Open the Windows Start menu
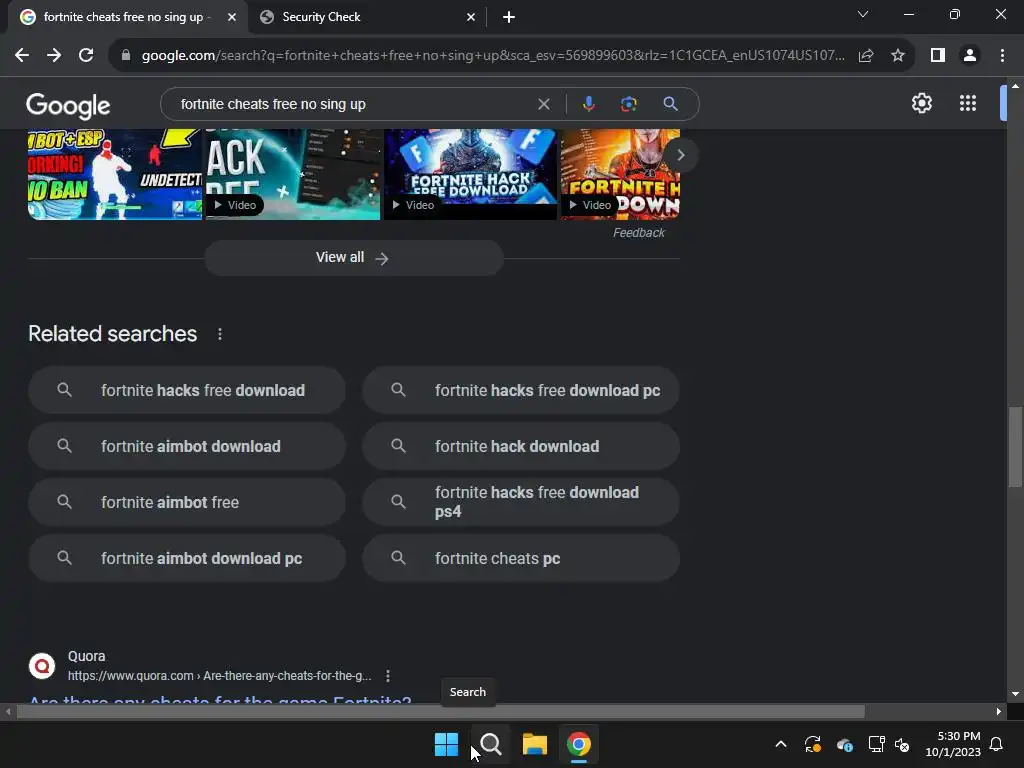Viewport: 1024px width, 768px height. coord(447,744)
